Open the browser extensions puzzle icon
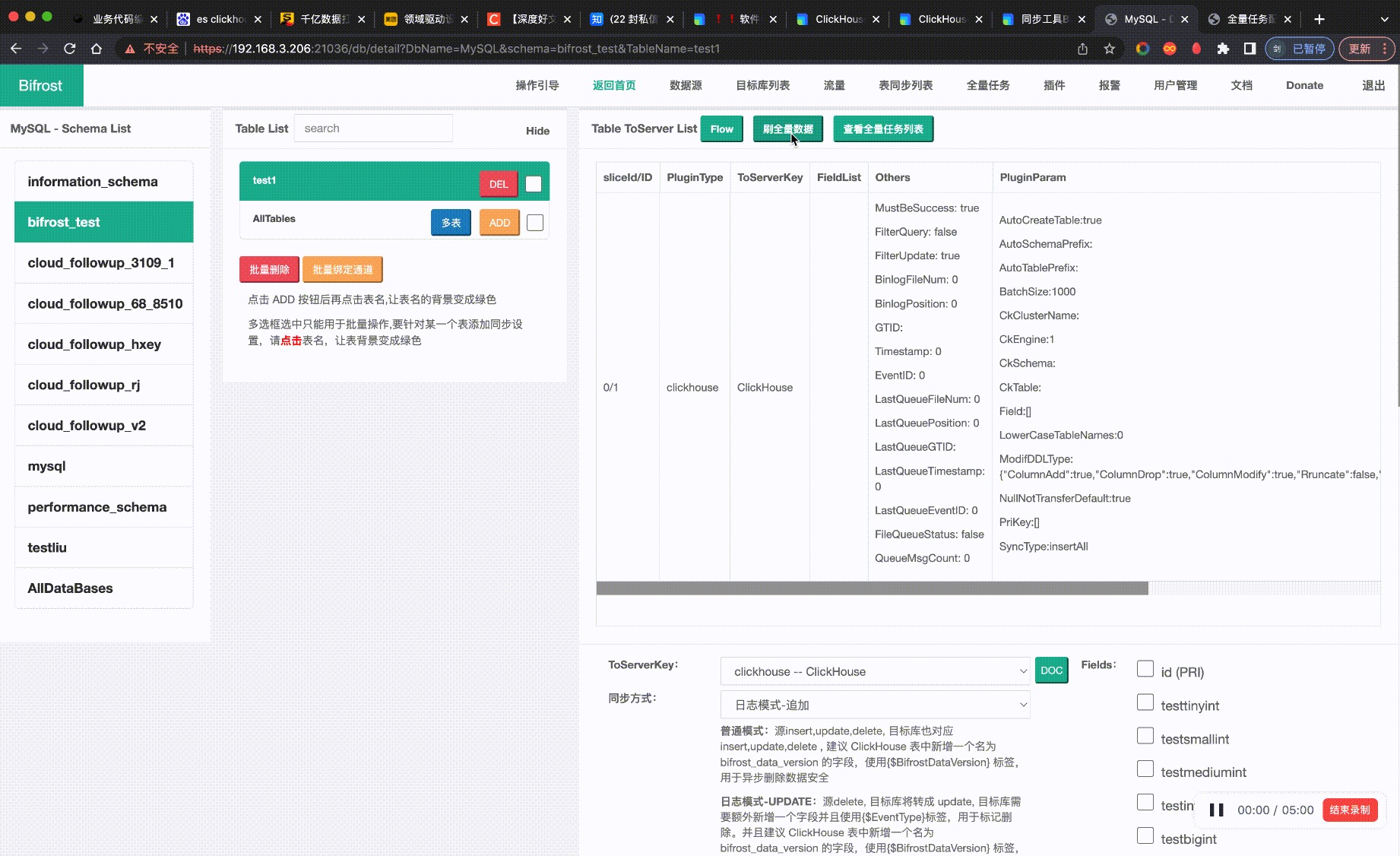 coord(1223,49)
